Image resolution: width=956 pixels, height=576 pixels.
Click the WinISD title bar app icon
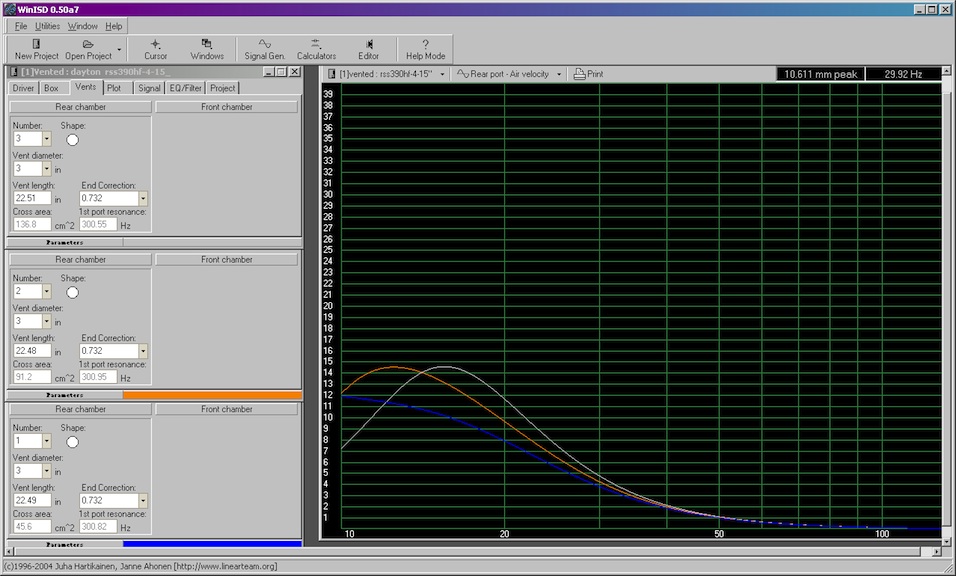(10, 9)
